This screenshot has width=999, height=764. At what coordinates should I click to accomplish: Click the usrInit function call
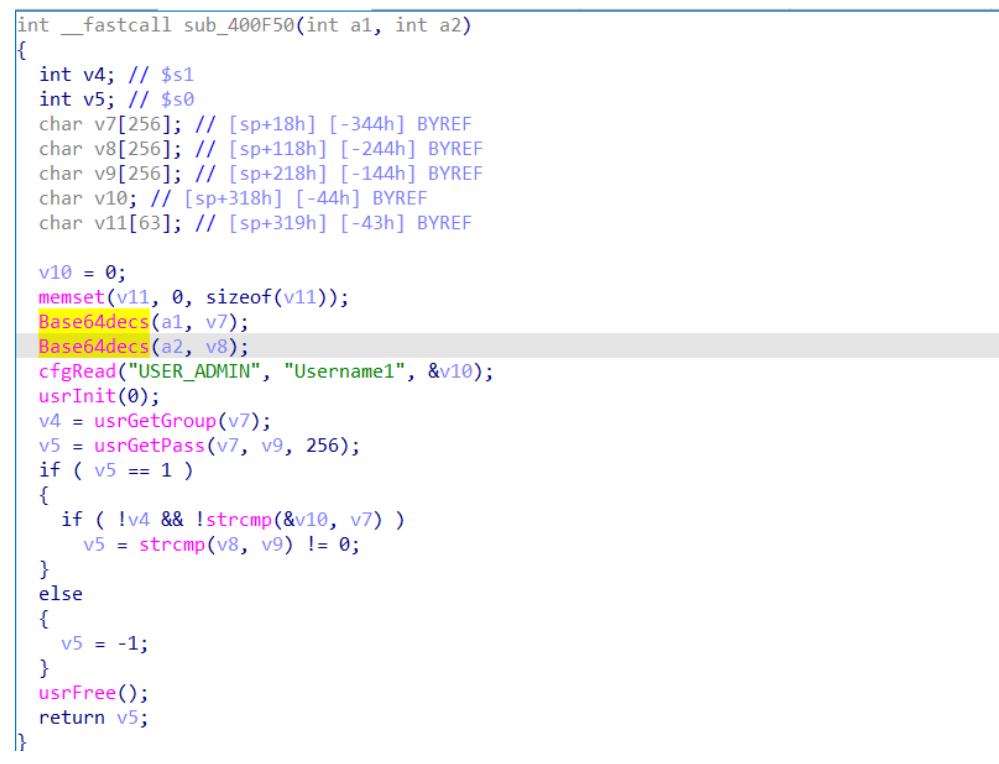click(x=99, y=397)
